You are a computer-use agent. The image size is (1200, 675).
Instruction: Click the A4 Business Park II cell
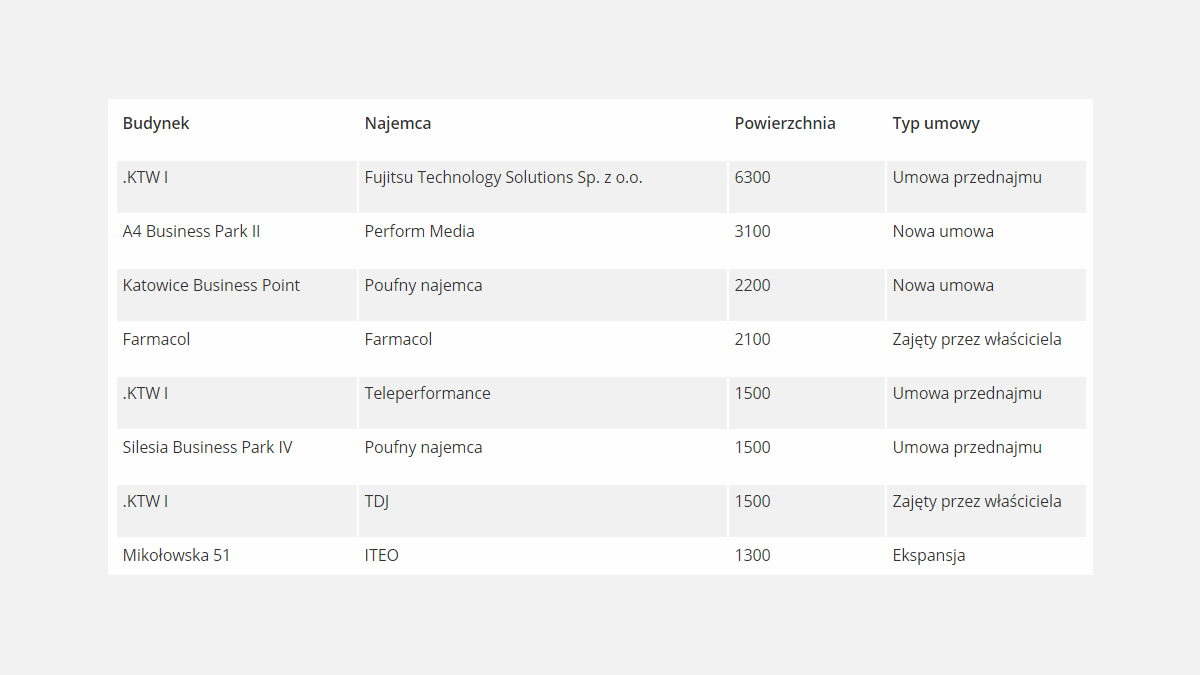point(191,232)
